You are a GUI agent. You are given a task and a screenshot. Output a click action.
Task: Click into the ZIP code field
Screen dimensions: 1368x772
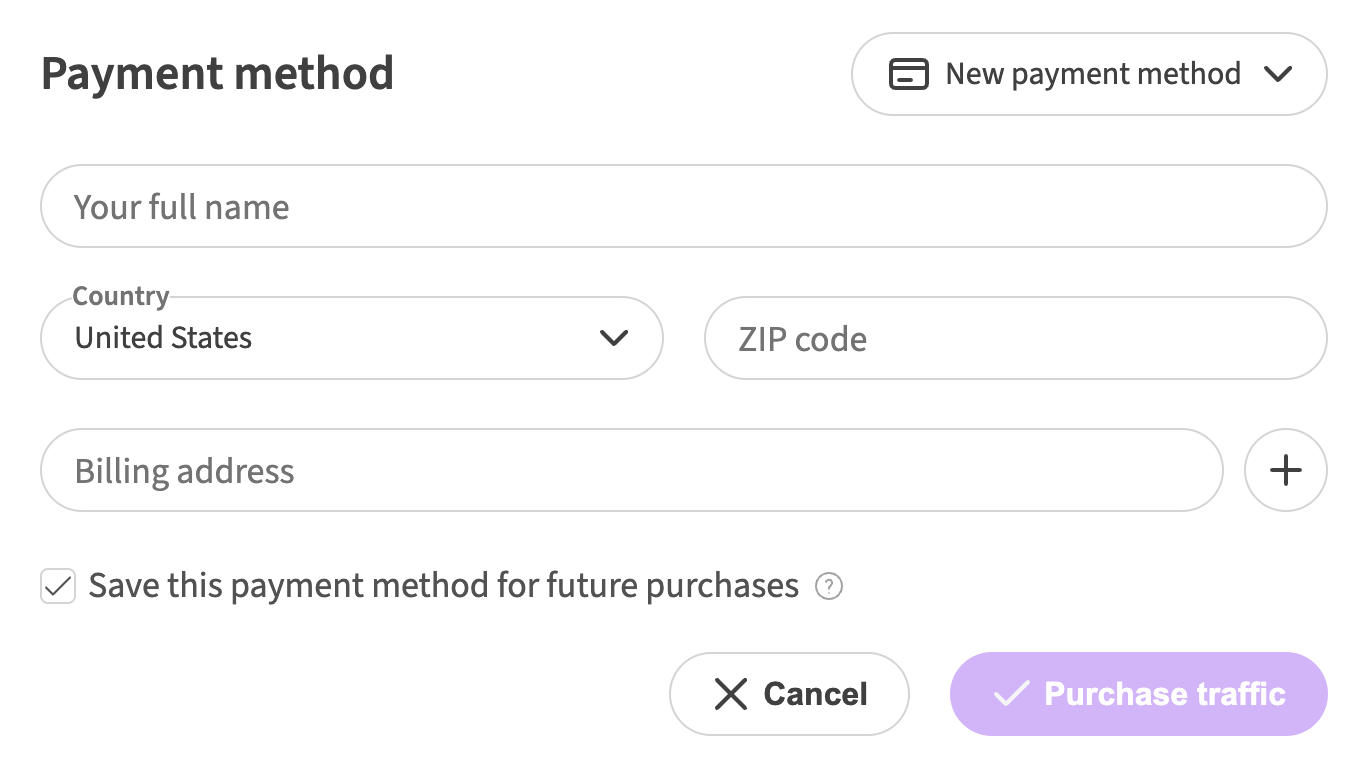pyautogui.click(x=1015, y=339)
